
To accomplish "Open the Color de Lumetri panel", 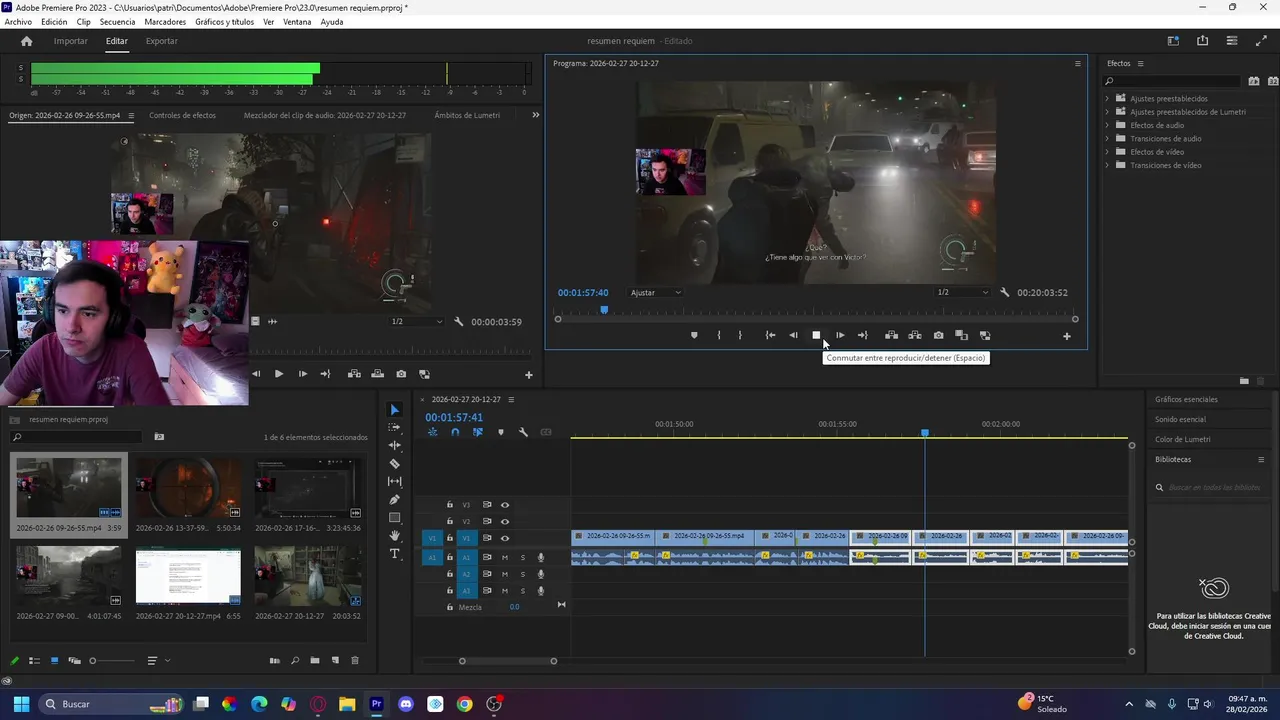I will click(1183, 439).
